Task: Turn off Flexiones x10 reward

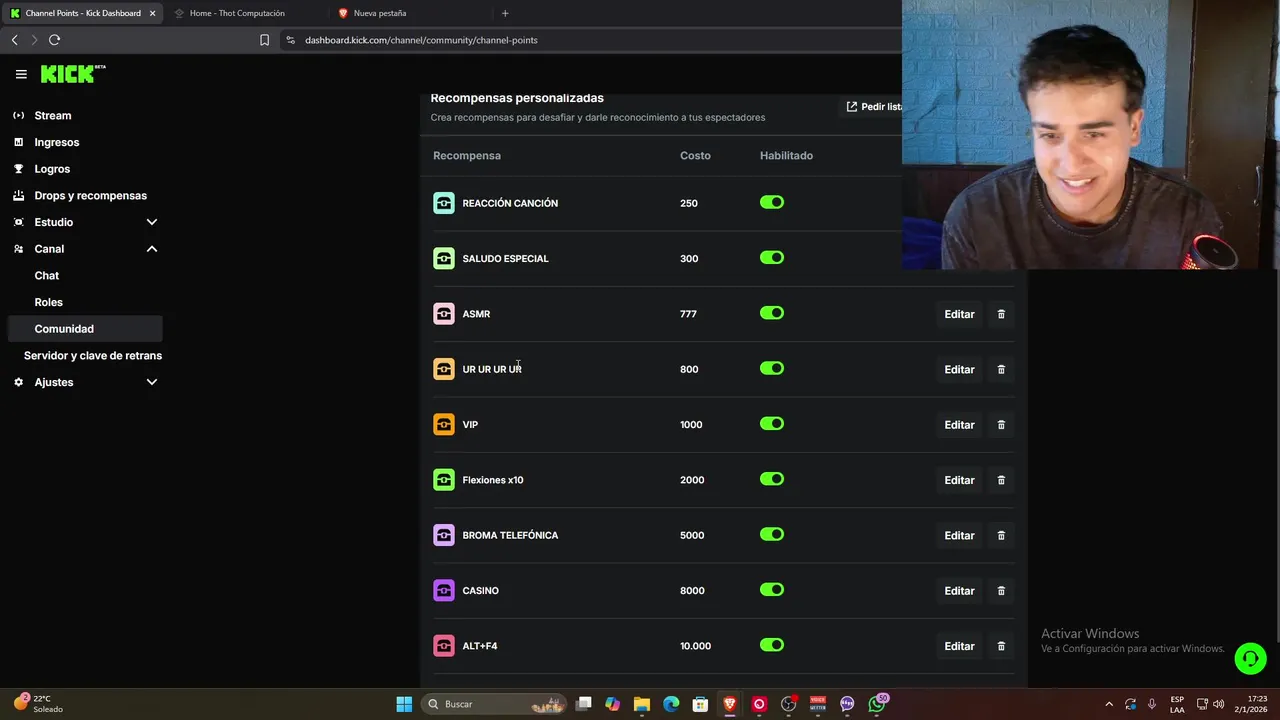Action: (772, 479)
